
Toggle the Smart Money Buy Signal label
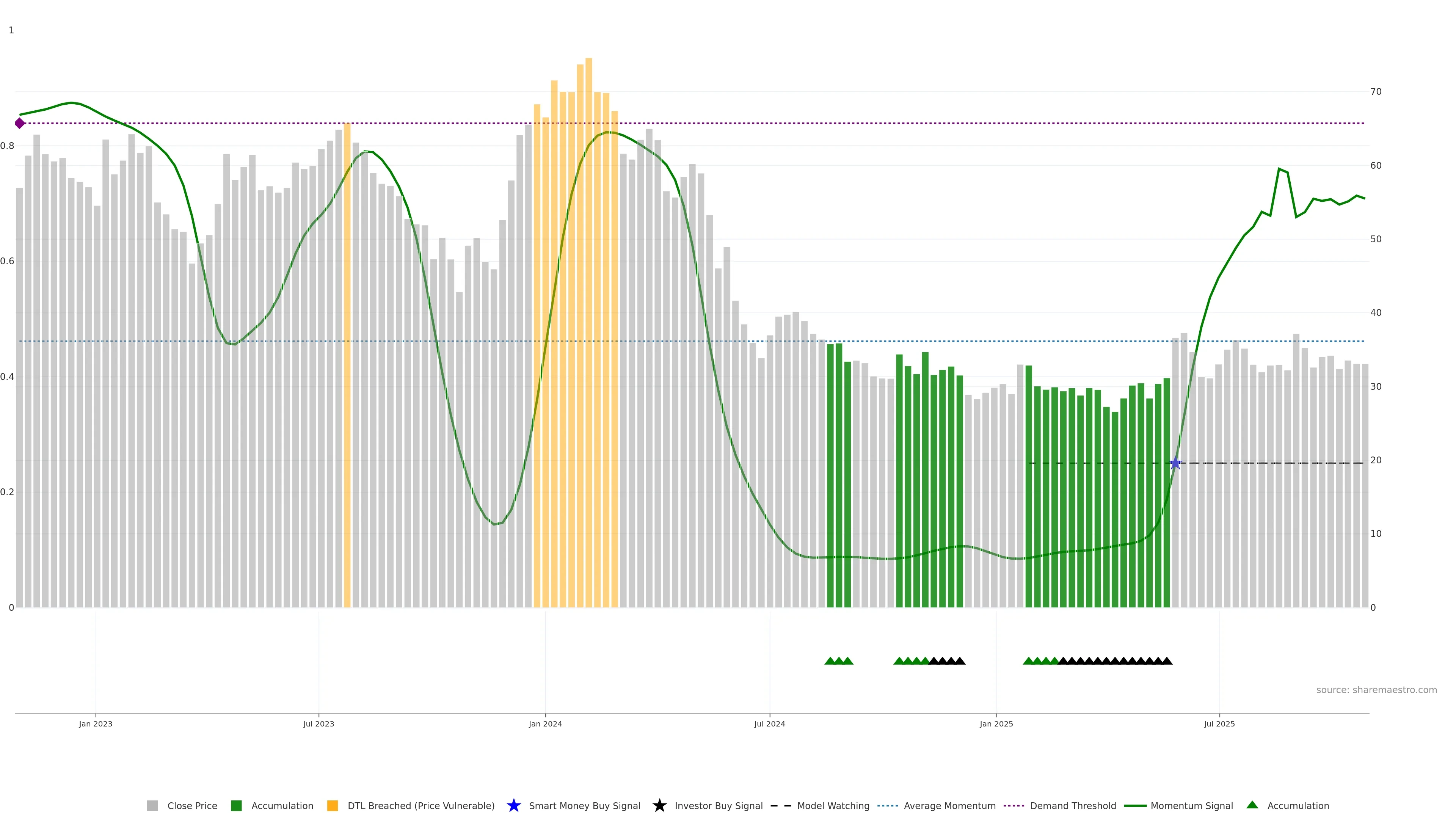[x=584, y=805]
